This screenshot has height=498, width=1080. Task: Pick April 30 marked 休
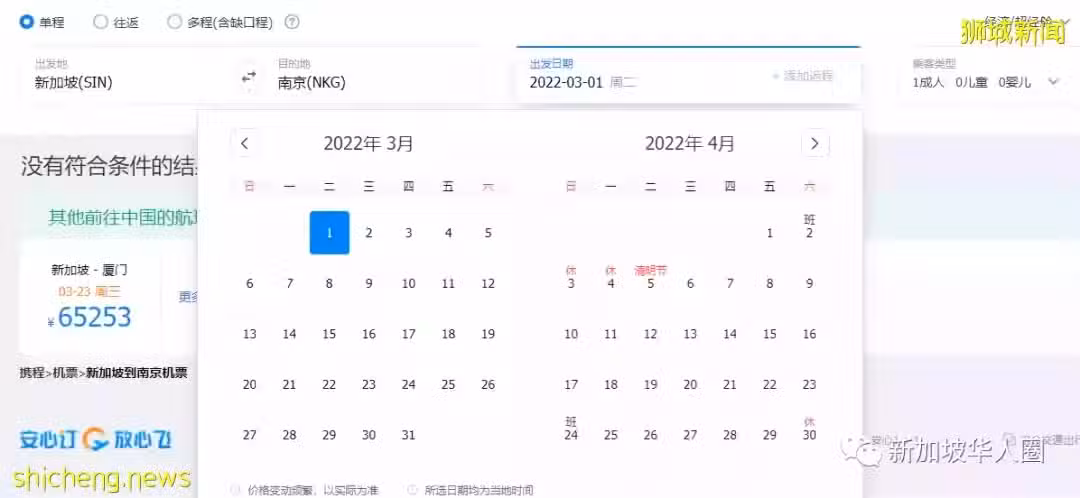(809, 430)
